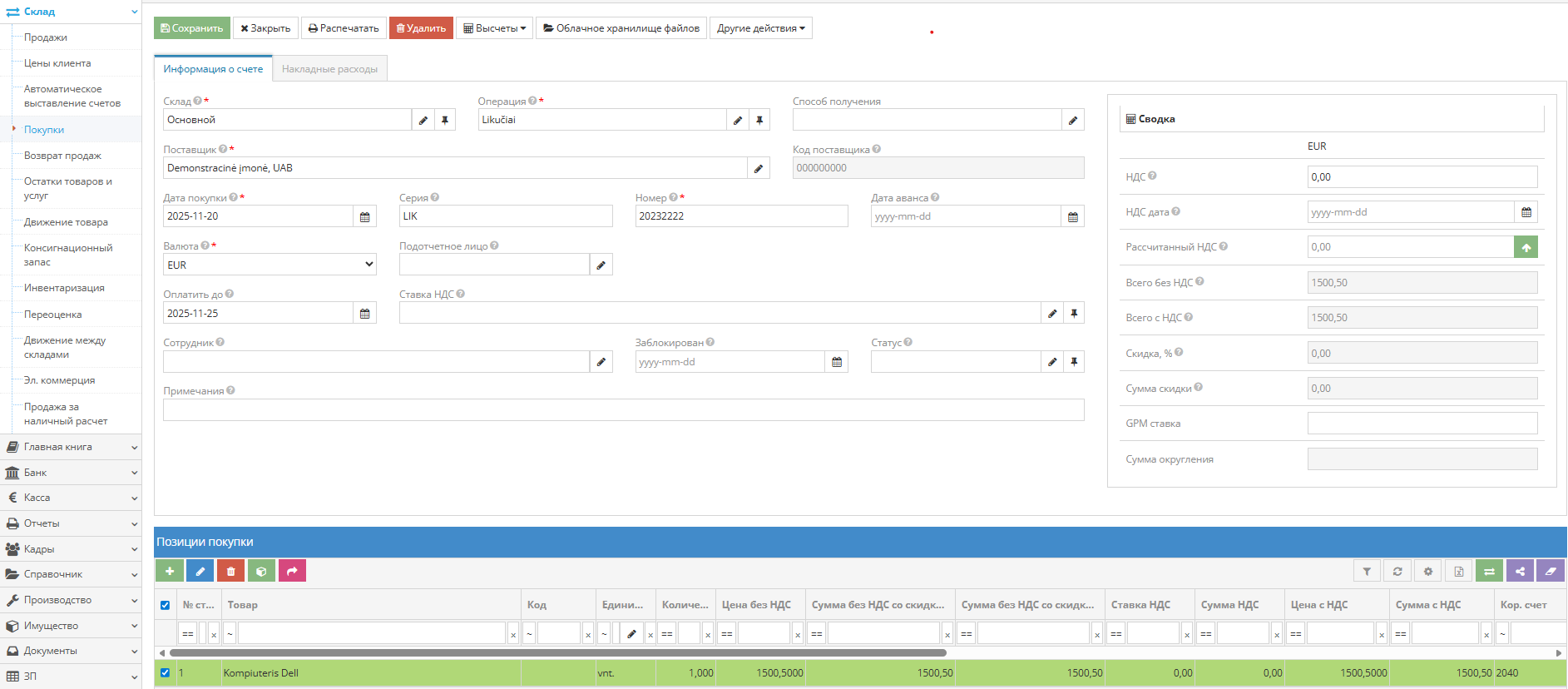This screenshot has height=689, width=1568.
Task: Open the Высчеты dropdown menu
Action: click(494, 28)
